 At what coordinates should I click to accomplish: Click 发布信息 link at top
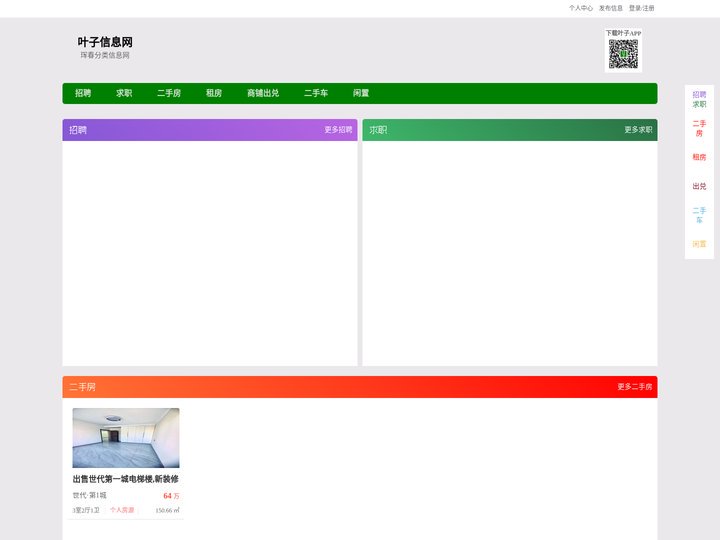click(610, 8)
